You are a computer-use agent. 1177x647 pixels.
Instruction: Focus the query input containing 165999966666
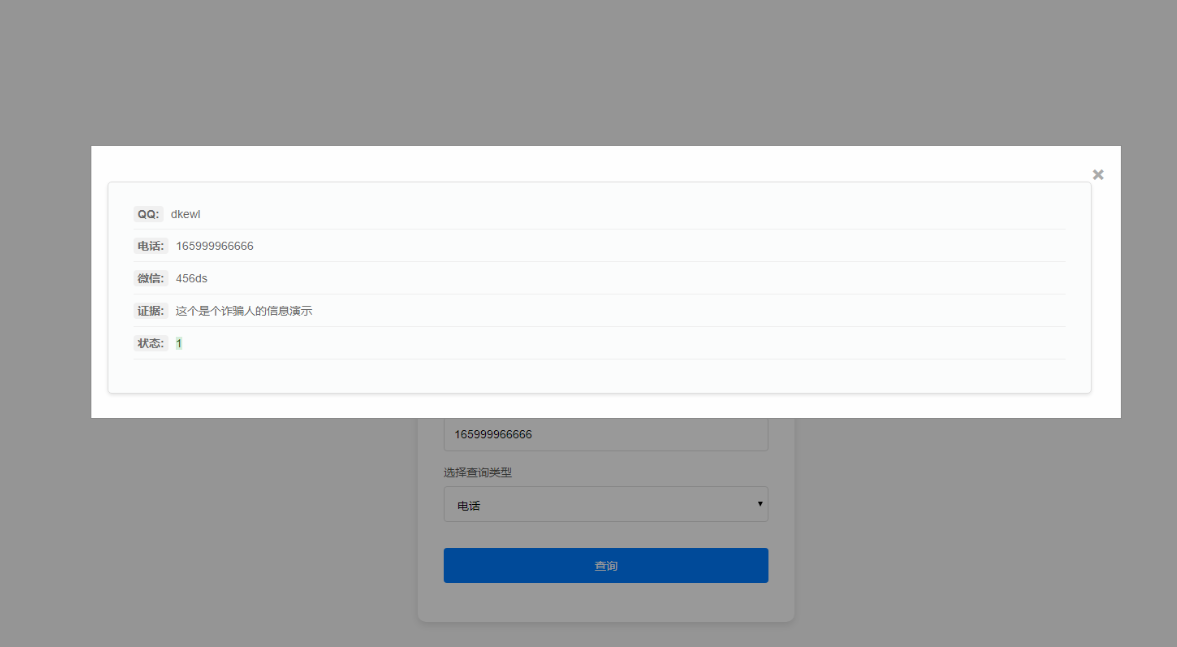click(605, 435)
